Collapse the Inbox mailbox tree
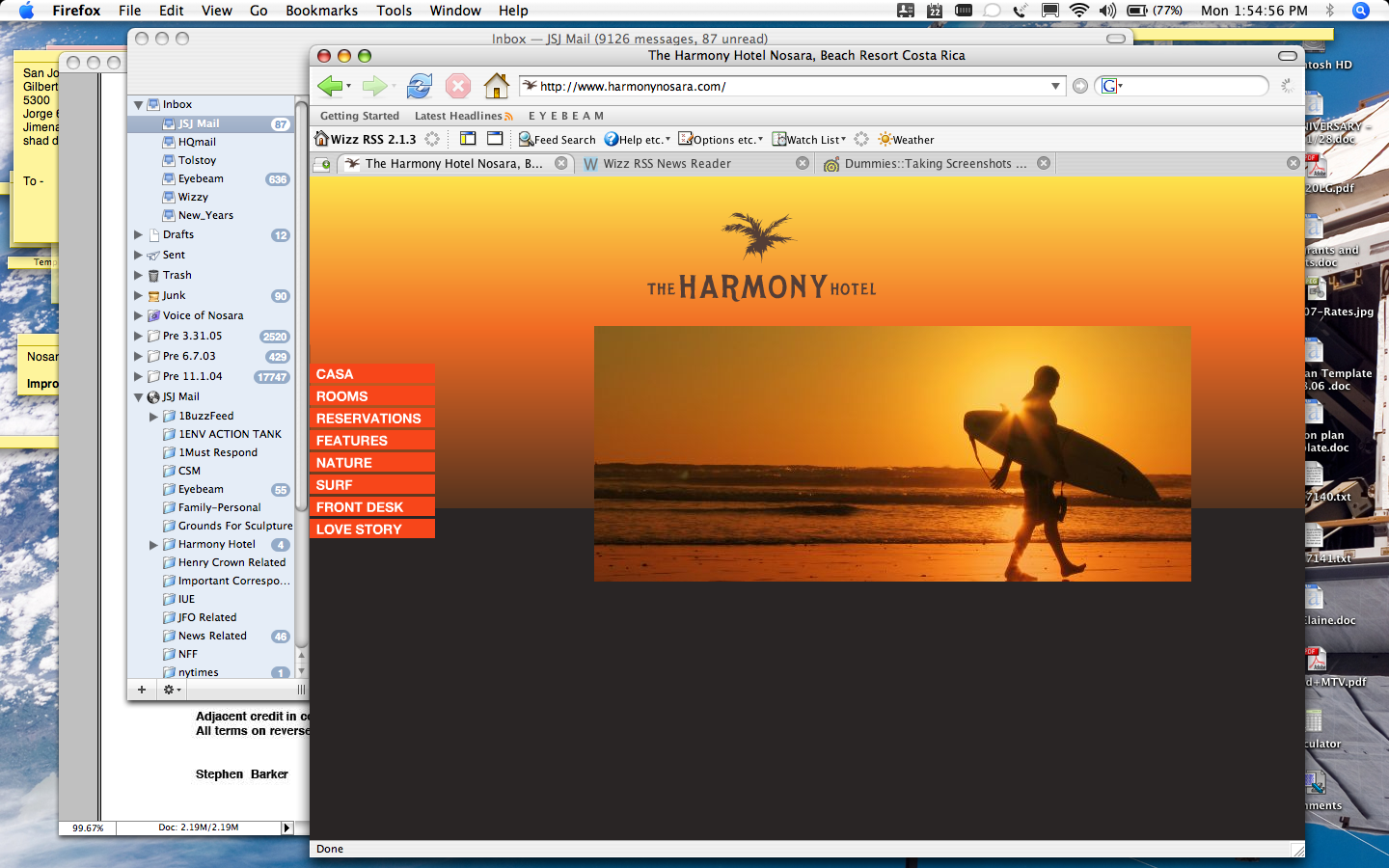1389x868 pixels. point(139,104)
